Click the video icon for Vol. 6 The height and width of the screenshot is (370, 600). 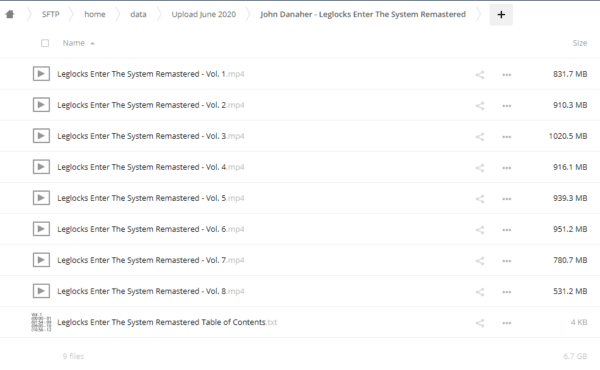click(41, 229)
